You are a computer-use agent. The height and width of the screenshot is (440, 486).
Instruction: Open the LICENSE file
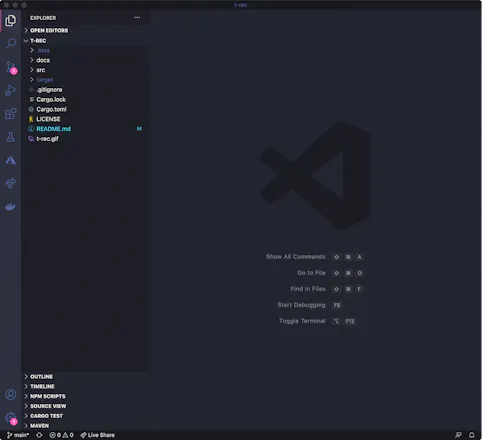tap(86, 119)
